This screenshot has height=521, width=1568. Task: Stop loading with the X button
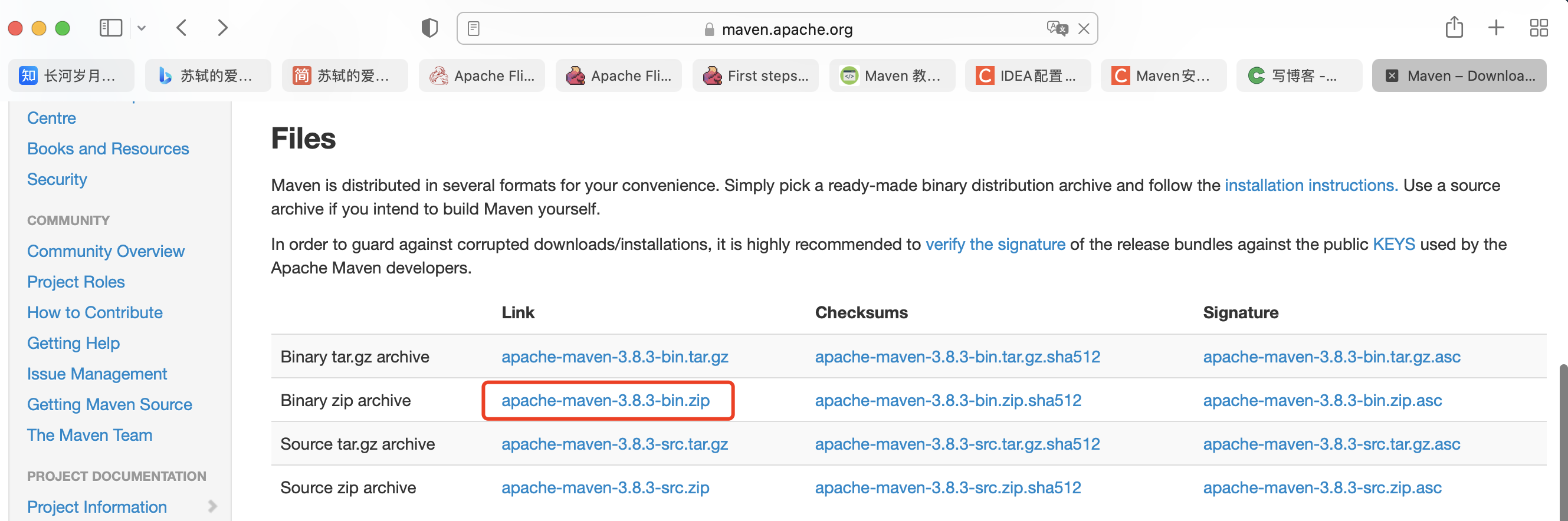click(x=1084, y=28)
